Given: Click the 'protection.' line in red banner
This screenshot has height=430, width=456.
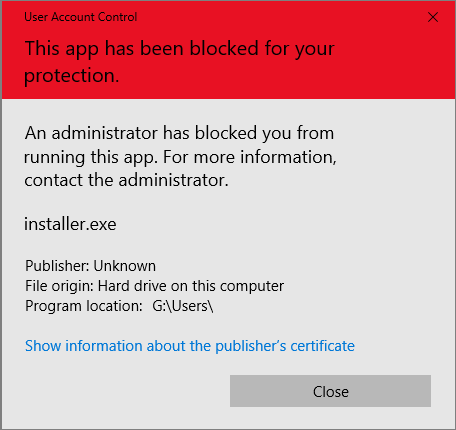Looking at the screenshot, I should [x=71, y=76].
